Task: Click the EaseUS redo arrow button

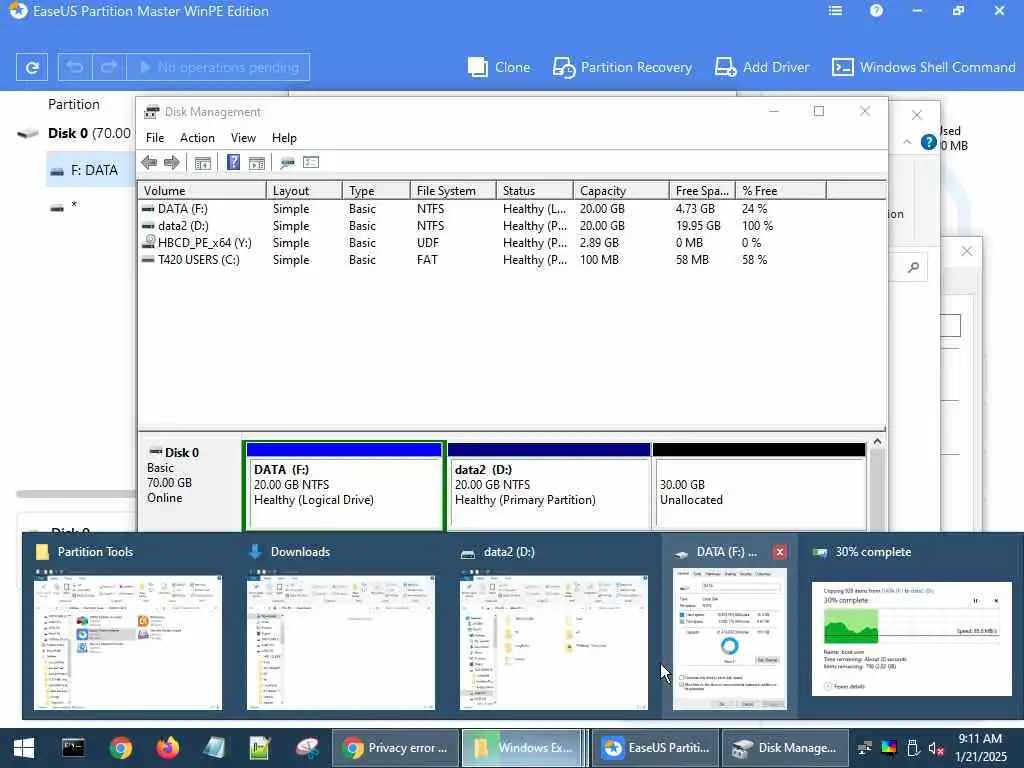Action: pyautogui.click(x=108, y=67)
